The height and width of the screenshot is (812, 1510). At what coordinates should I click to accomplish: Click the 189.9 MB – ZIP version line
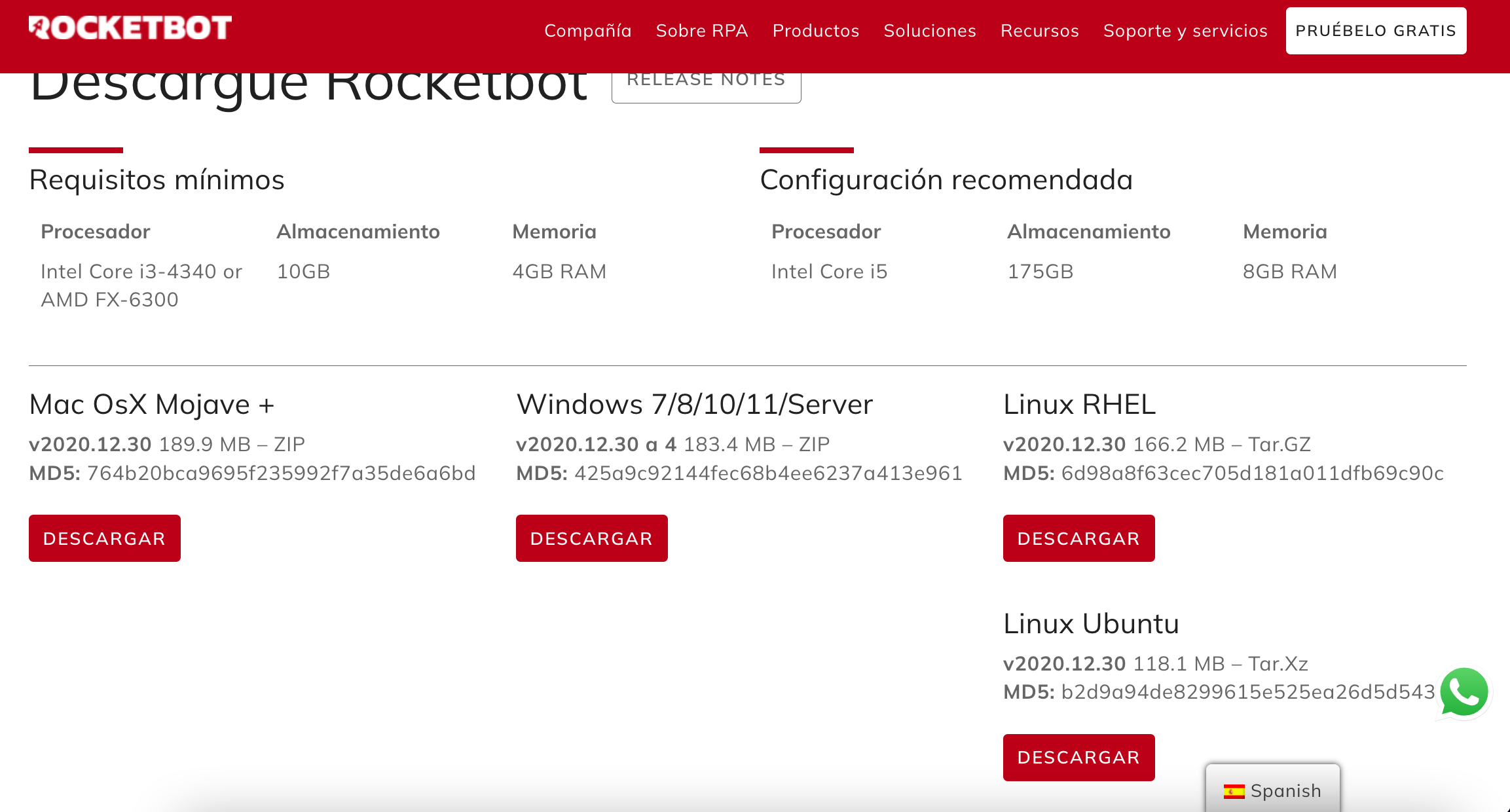pyautogui.click(x=167, y=445)
